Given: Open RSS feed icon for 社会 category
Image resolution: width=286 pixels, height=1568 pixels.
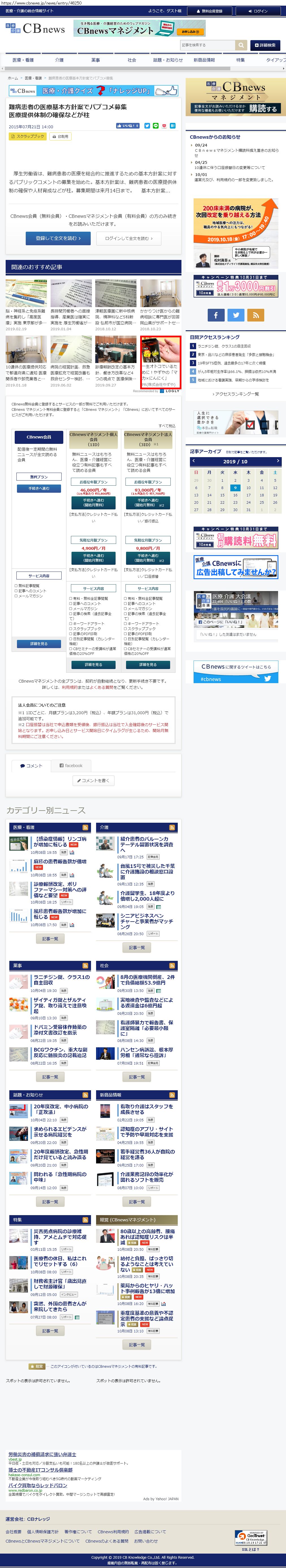Looking at the screenshot, I should 172,966.
